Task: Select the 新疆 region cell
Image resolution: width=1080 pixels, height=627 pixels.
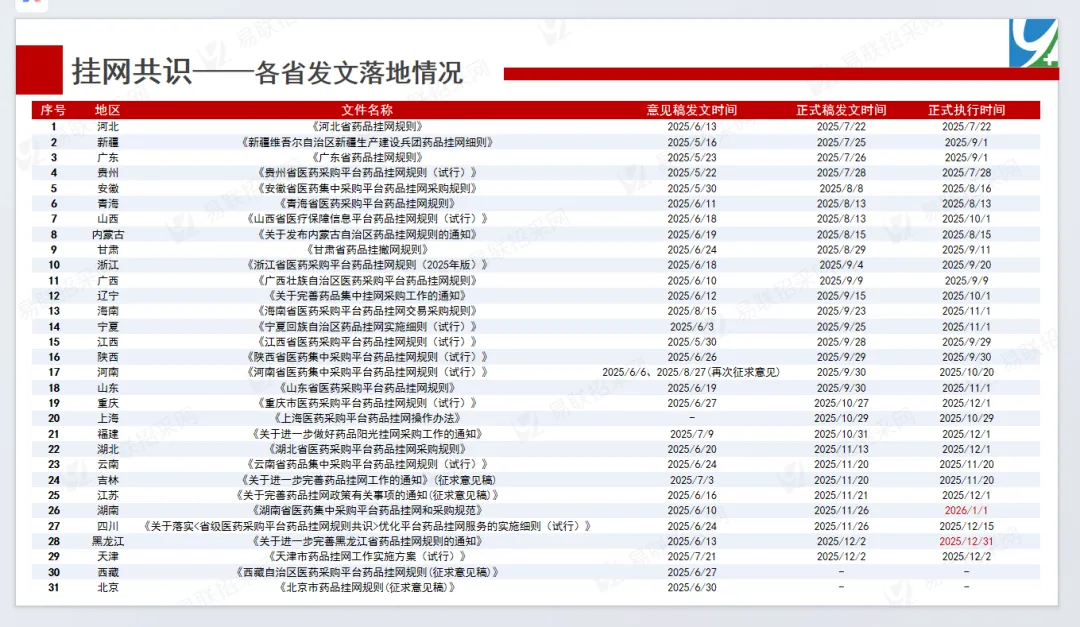Action: 107,142
